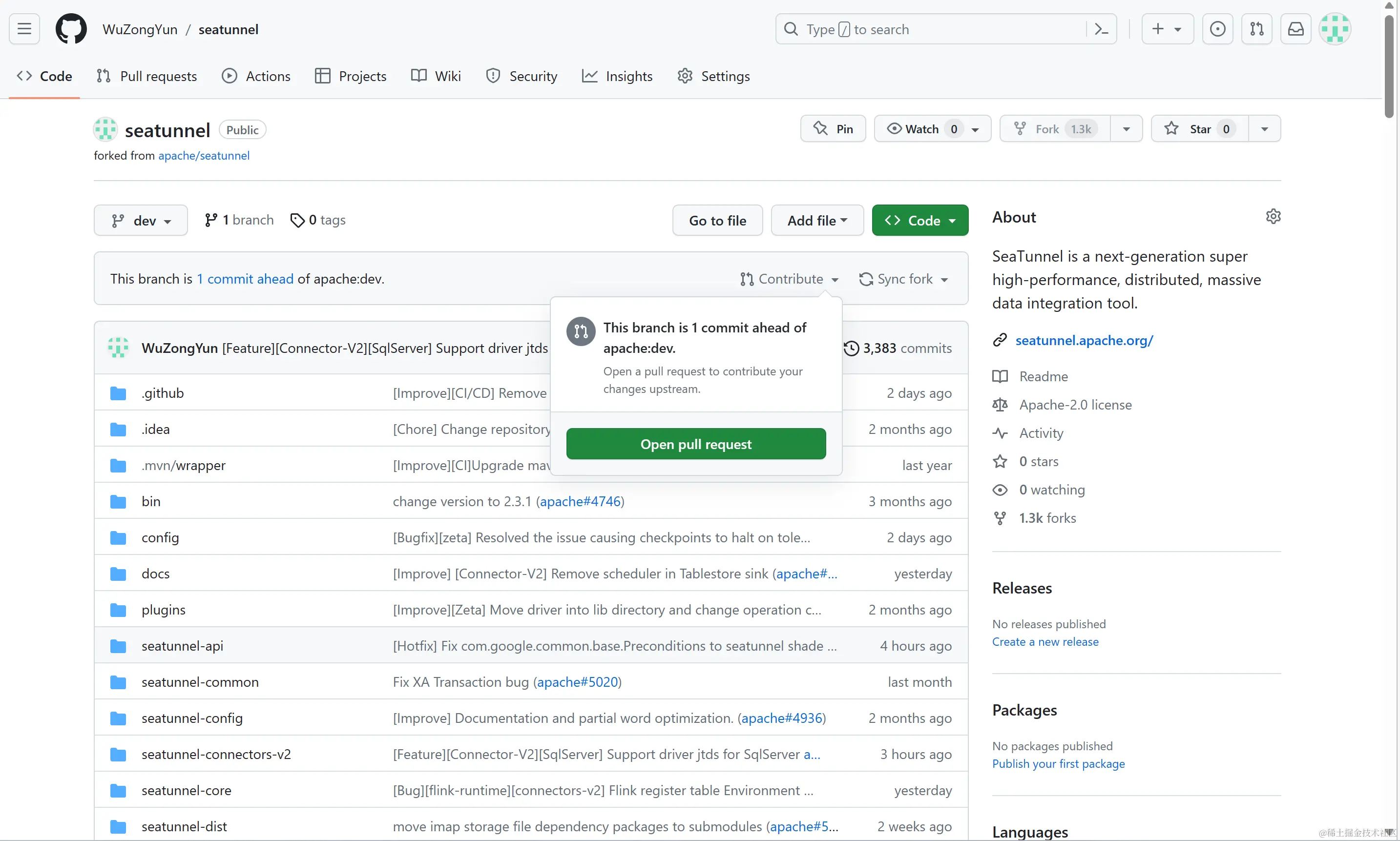Open the notifications inbox icon

[x=1296, y=29]
